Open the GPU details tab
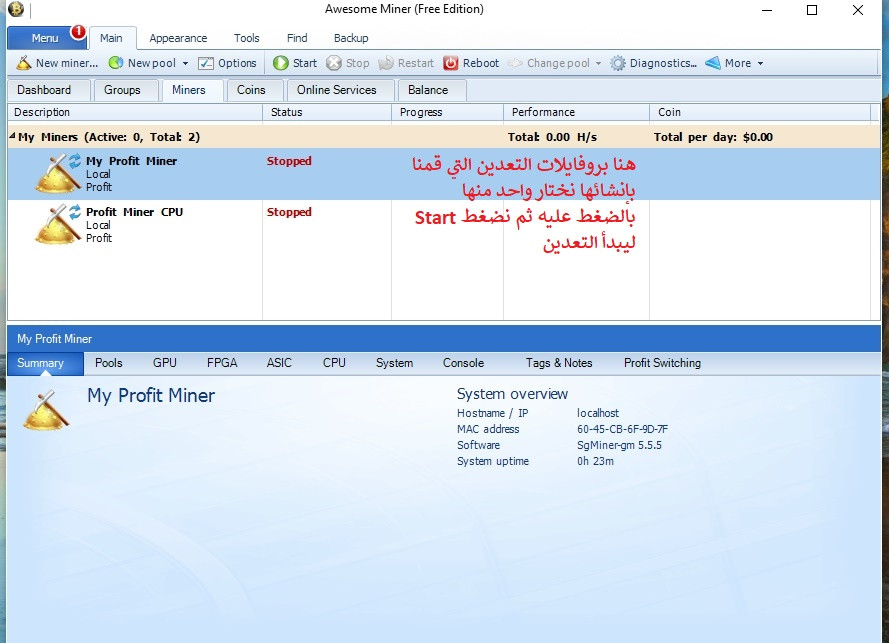This screenshot has height=643, width=889. (x=165, y=363)
